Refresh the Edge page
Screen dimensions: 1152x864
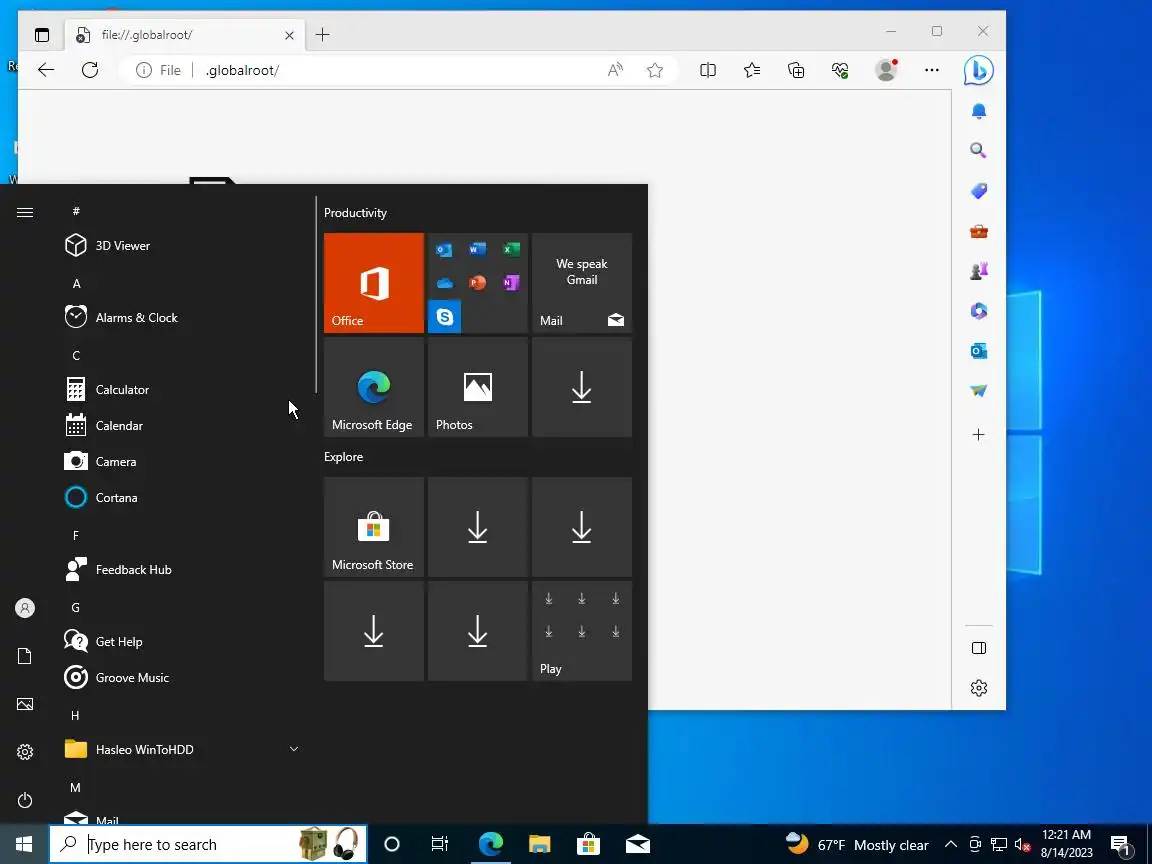click(x=90, y=70)
